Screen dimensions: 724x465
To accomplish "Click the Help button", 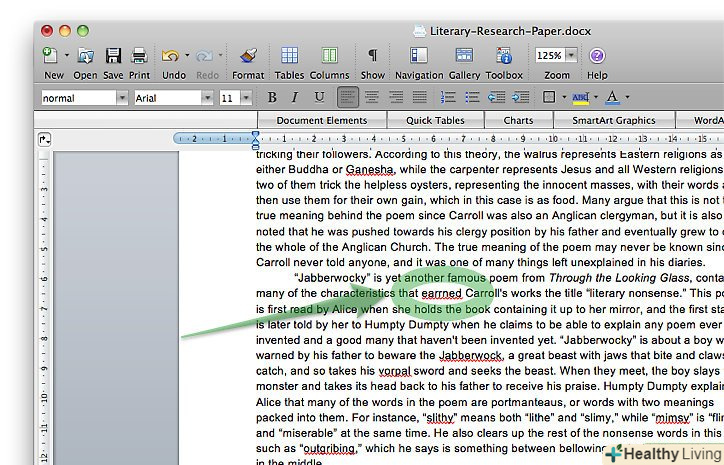I will click(x=597, y=56).
